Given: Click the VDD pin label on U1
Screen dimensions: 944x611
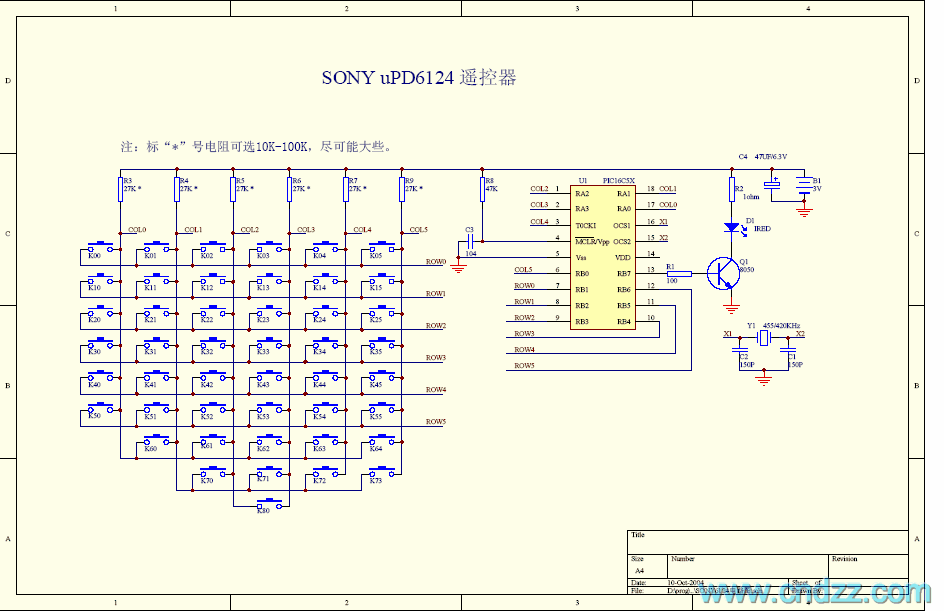Looking at the screenshot, I should [623, 258].
